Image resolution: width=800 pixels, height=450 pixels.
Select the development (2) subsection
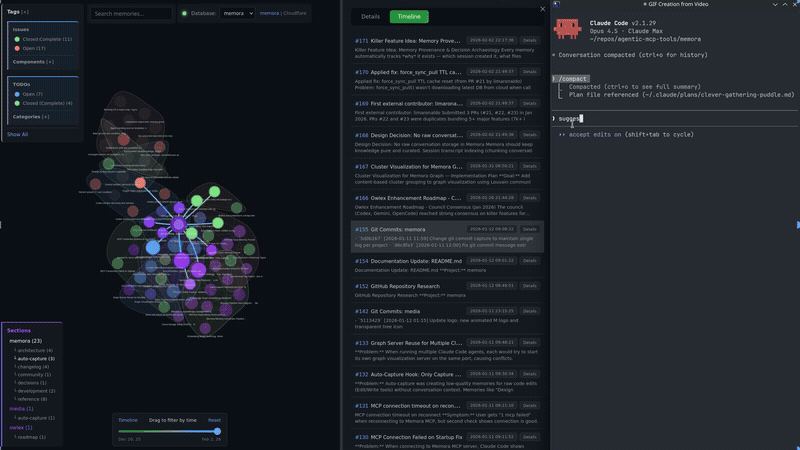click(35, 391)
